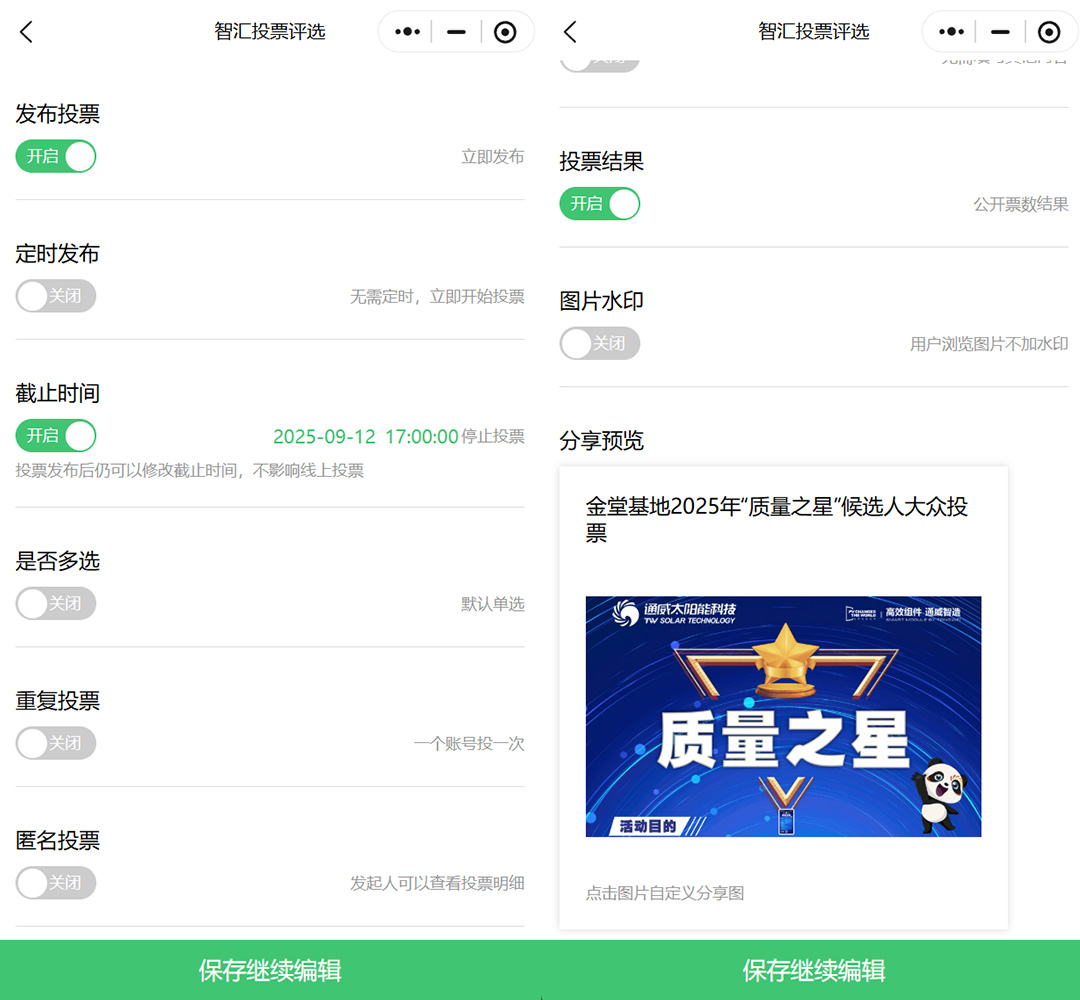Turn off the 投票结果 switch
The height and width of the screenshot is (1000, 1080).
tap(599, 204)
